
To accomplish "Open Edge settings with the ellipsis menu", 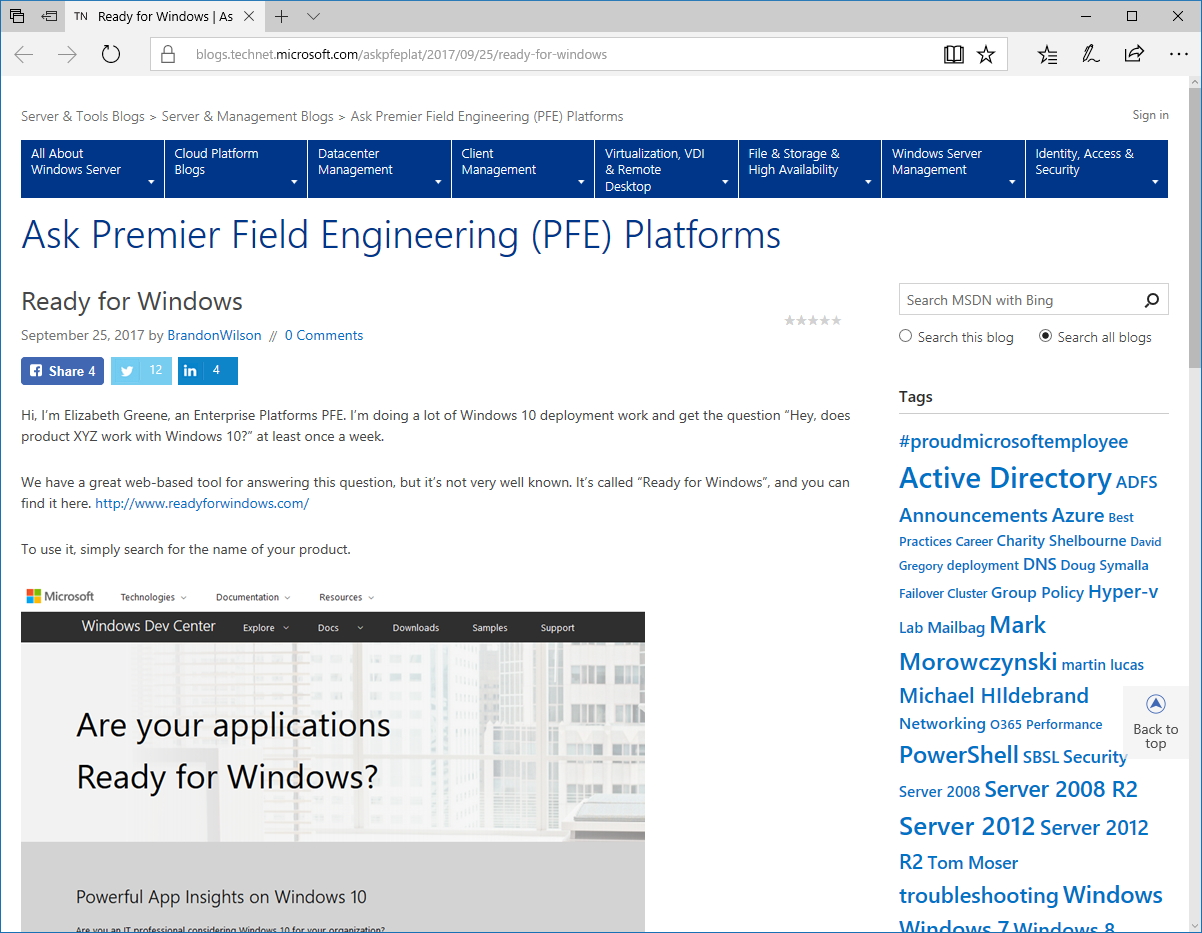I will (x=1179, y=55).
